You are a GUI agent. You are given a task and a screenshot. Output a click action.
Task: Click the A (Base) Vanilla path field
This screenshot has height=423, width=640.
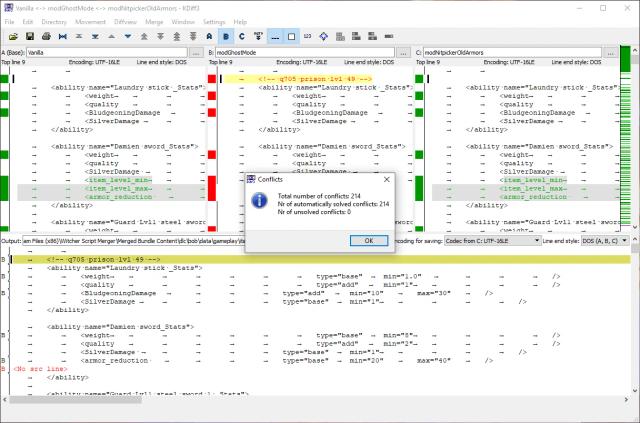pyautogui.click(x=107, y=53)
